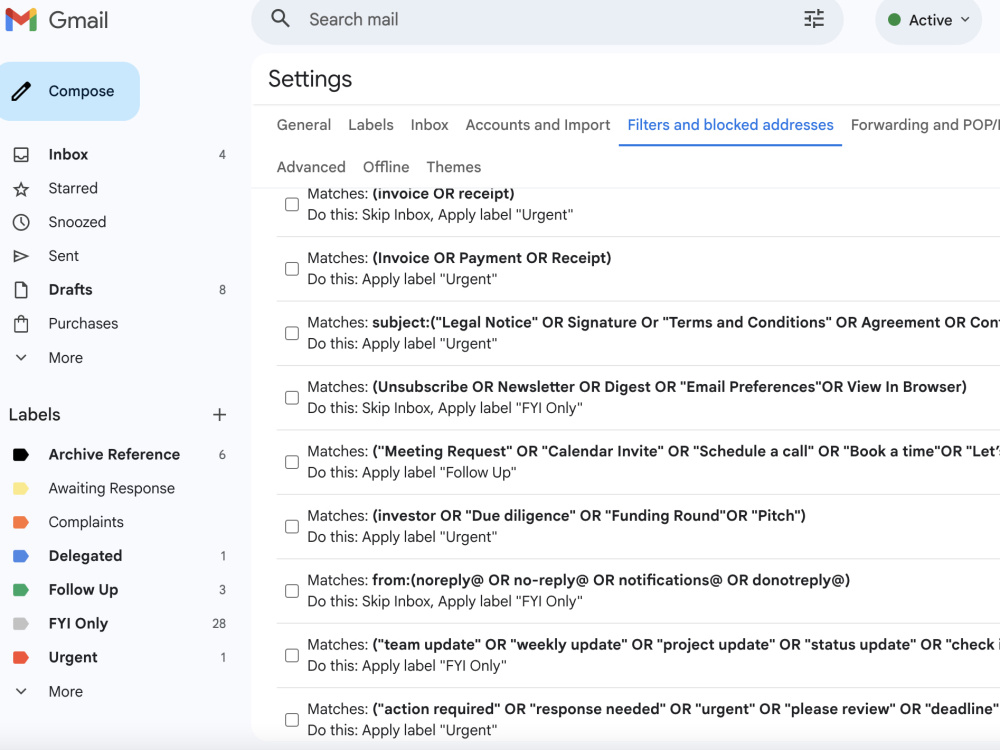Create a new label with plus icon

[x=219, y=415]
